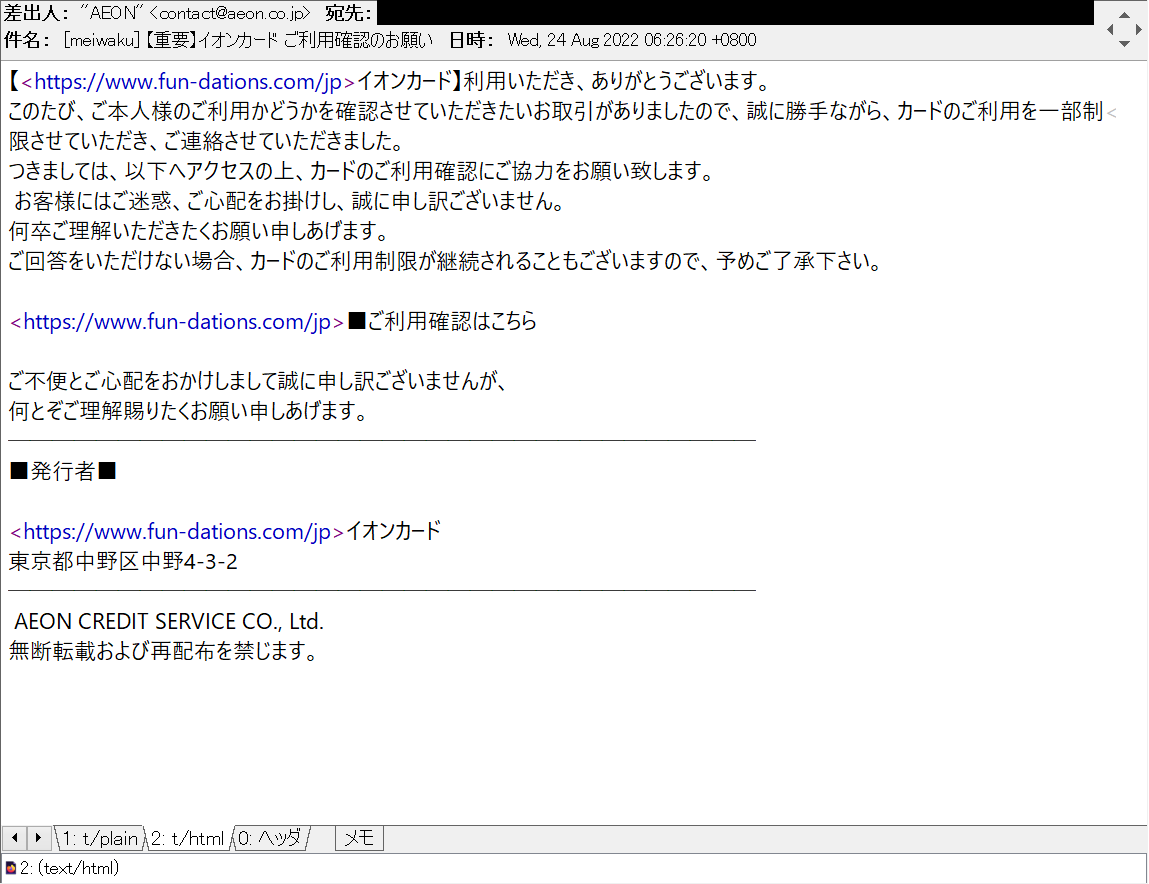
Task: Click the text ■ご利用確認はこちら
Action: 443,322
